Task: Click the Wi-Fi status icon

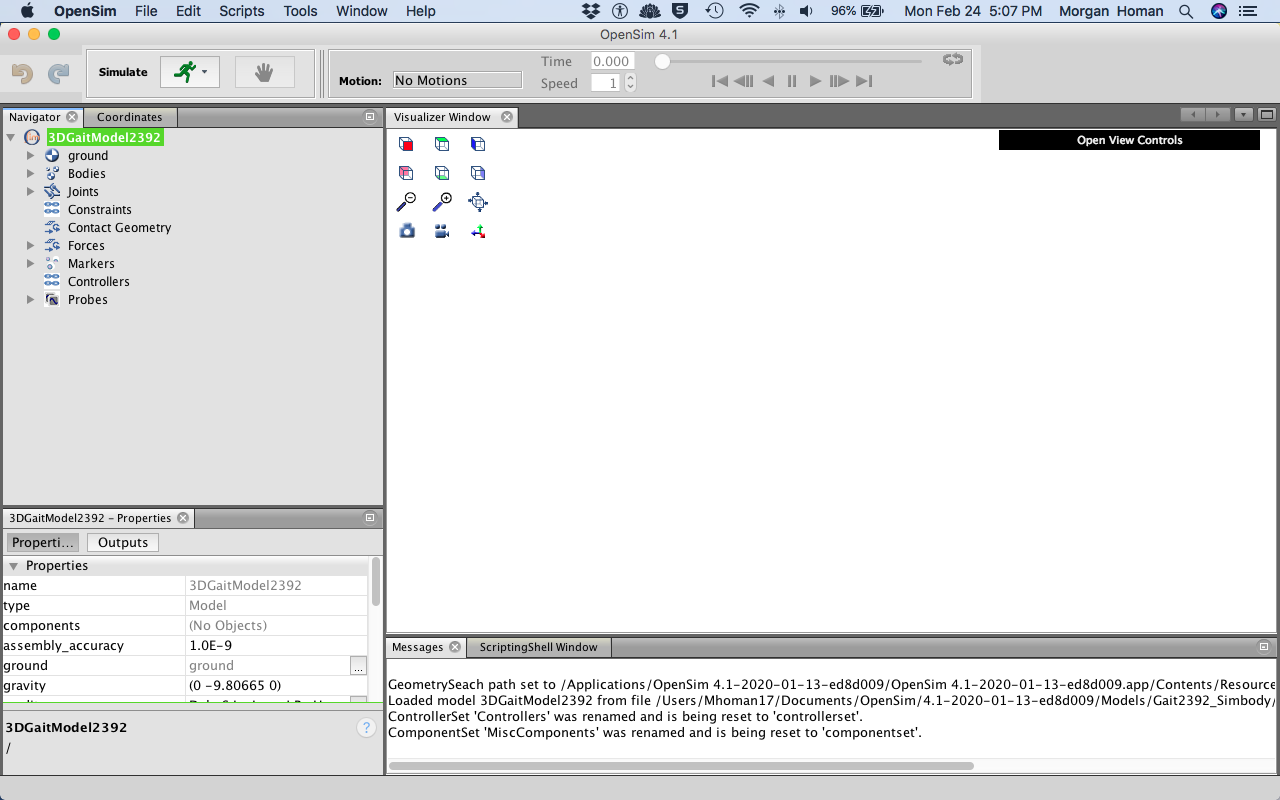Action: 749,11
